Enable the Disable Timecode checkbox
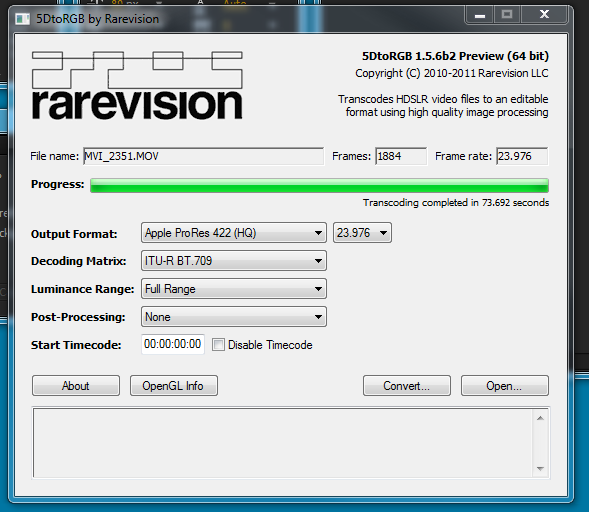Screen dimensions: 589x512 [x=218, y=344]
